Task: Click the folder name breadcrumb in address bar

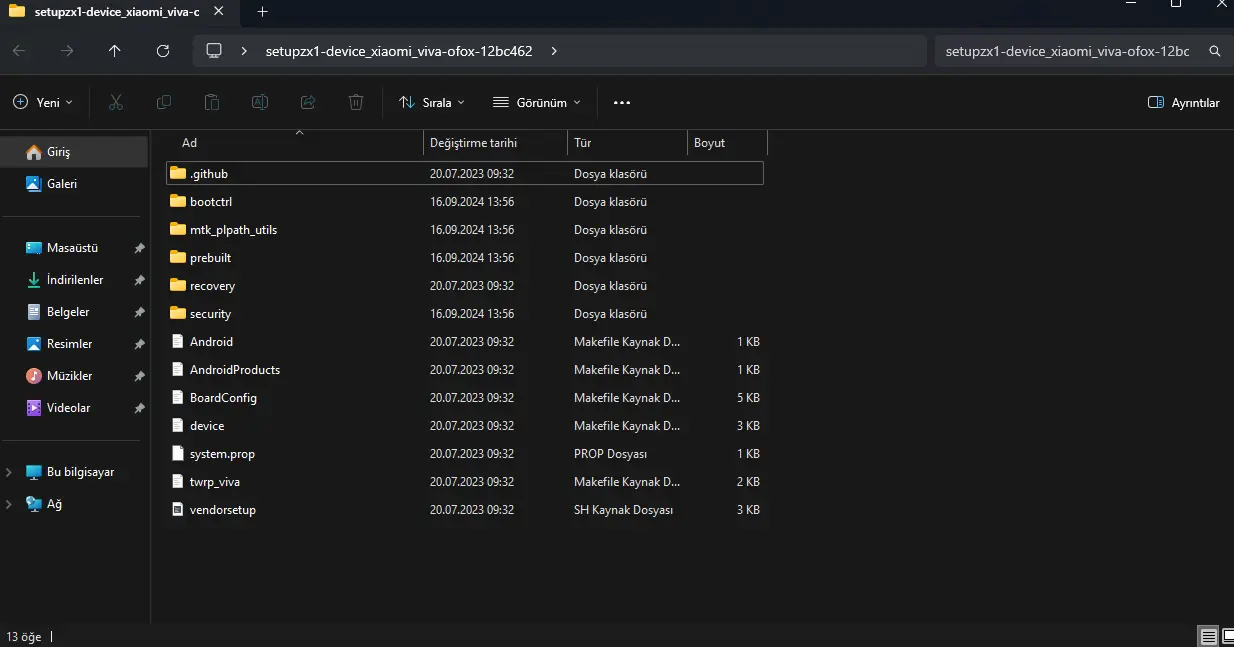Action: tap(398, 51)
